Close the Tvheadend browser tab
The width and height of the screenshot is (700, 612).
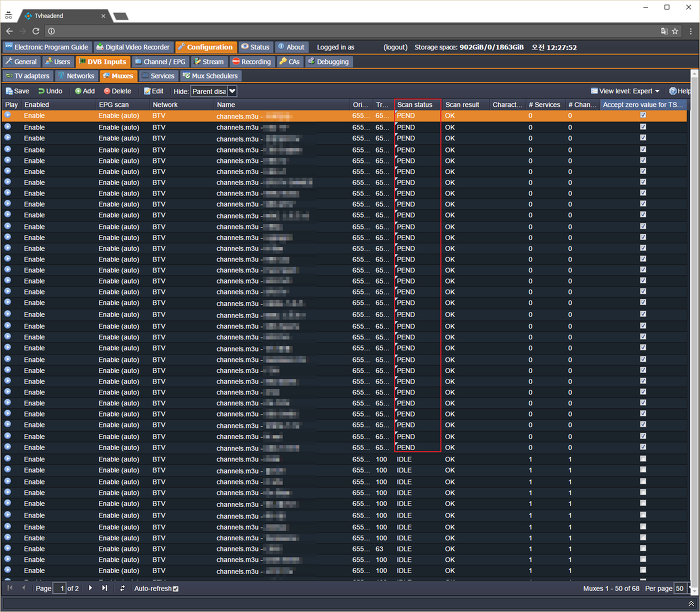click(x=103, y=16)
